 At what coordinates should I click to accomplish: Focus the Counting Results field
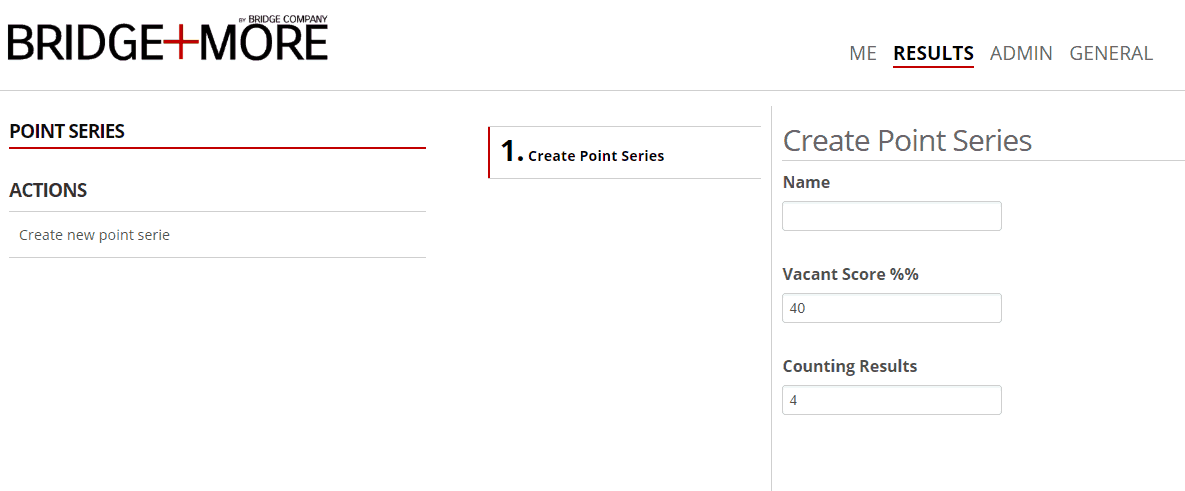pos(891,400)
